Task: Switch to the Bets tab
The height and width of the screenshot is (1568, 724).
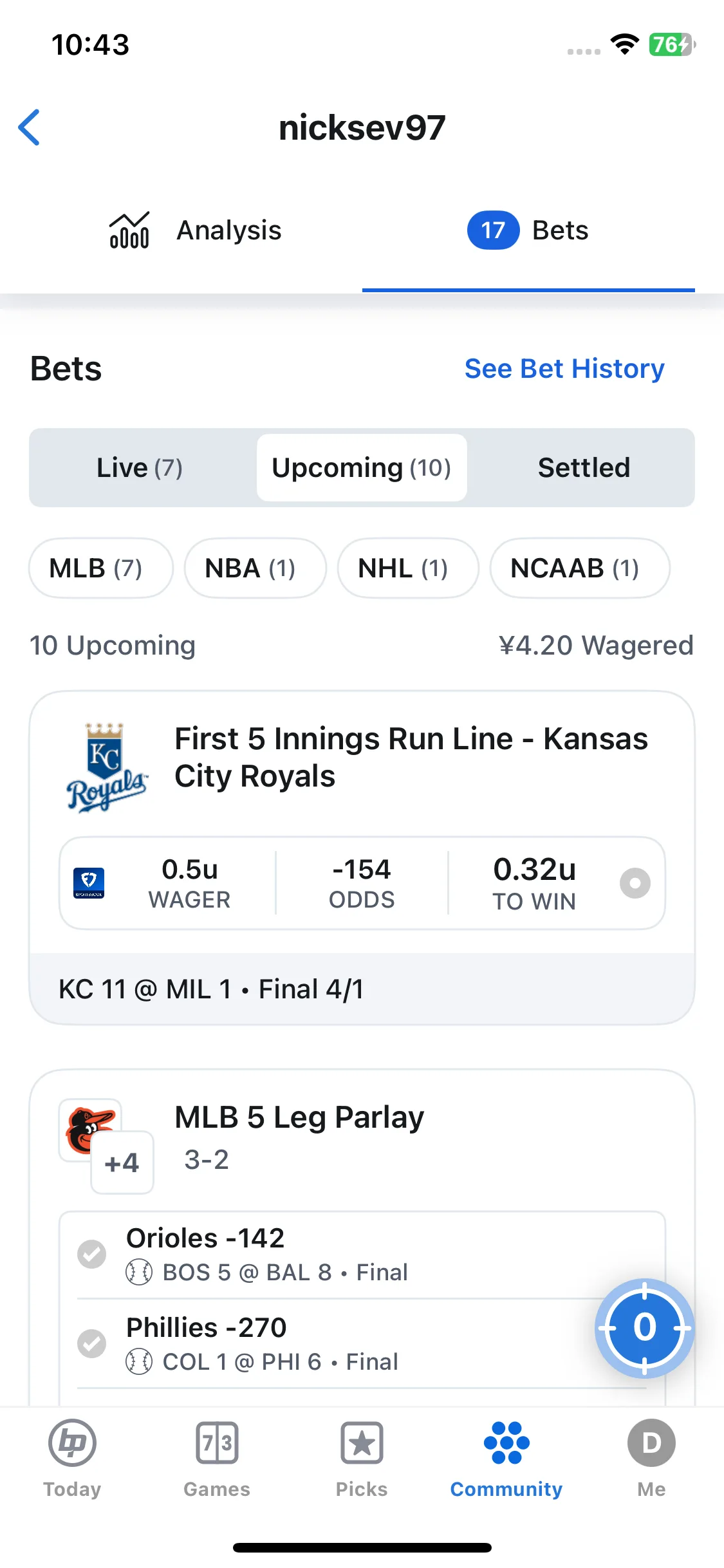Action: pos(528,230)
